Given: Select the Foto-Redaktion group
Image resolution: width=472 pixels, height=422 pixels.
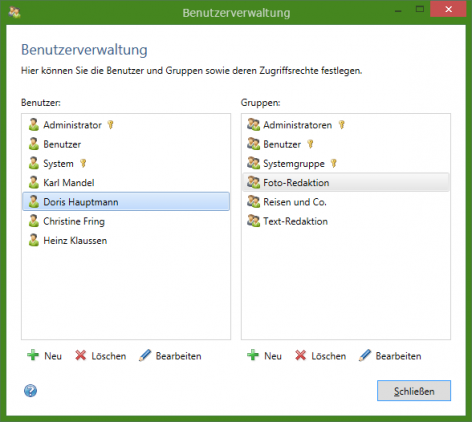Looking at the screenshot, I should click(346, 182).
